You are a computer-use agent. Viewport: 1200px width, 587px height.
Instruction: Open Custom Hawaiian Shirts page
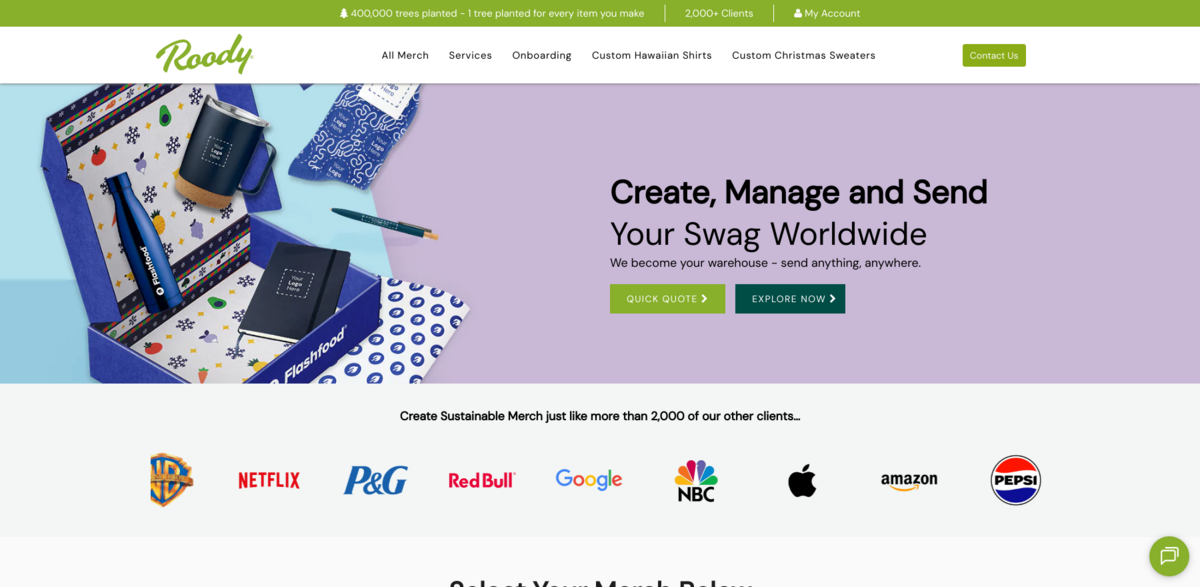[x=652, y=55]
